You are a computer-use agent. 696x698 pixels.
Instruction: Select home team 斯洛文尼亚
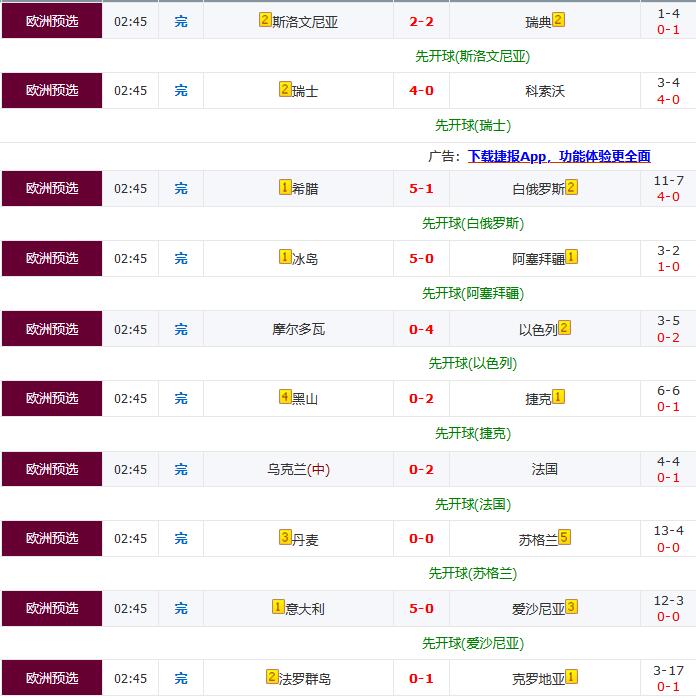305,22
